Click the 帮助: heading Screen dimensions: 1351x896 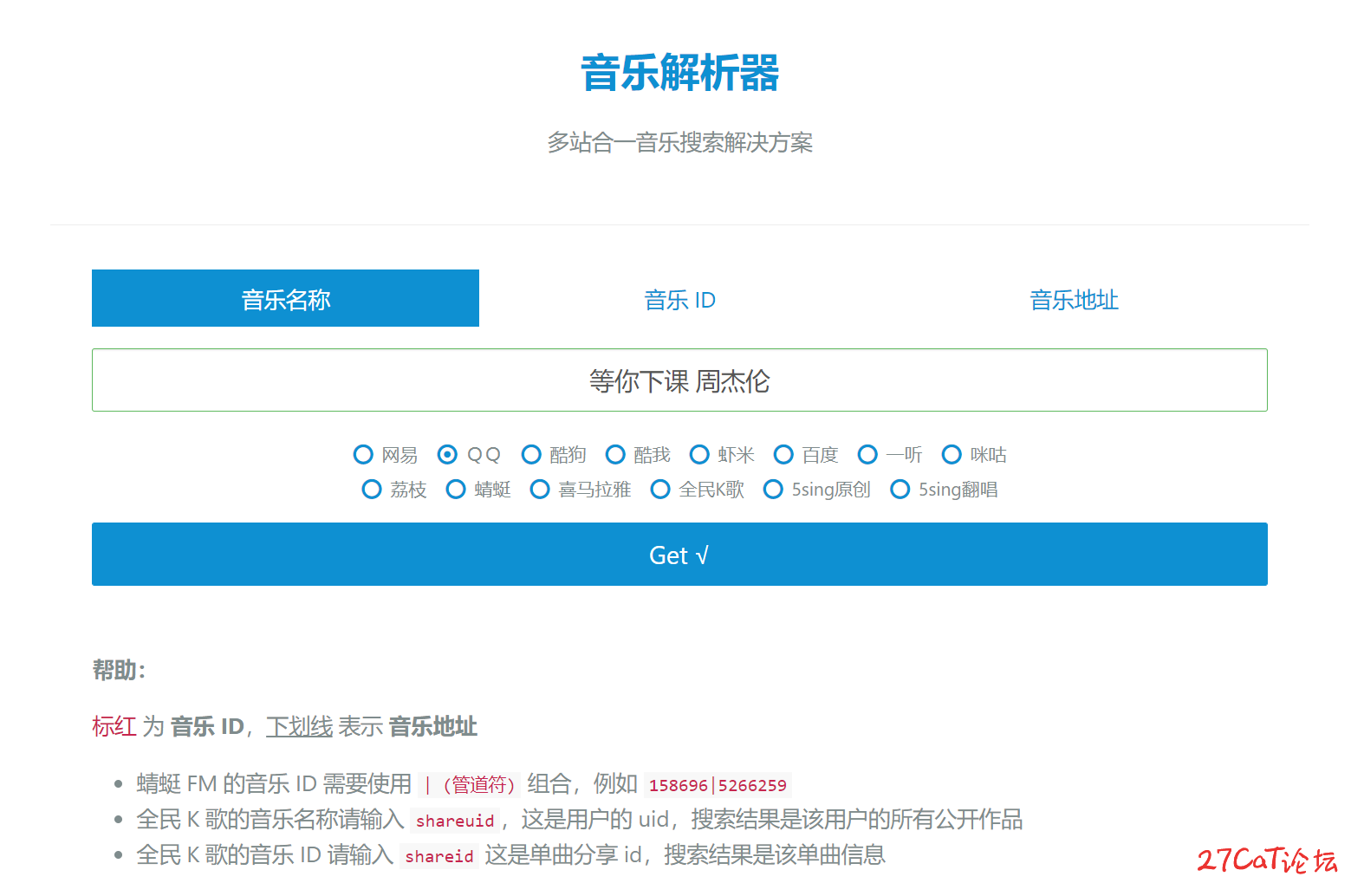coord(120,670)
